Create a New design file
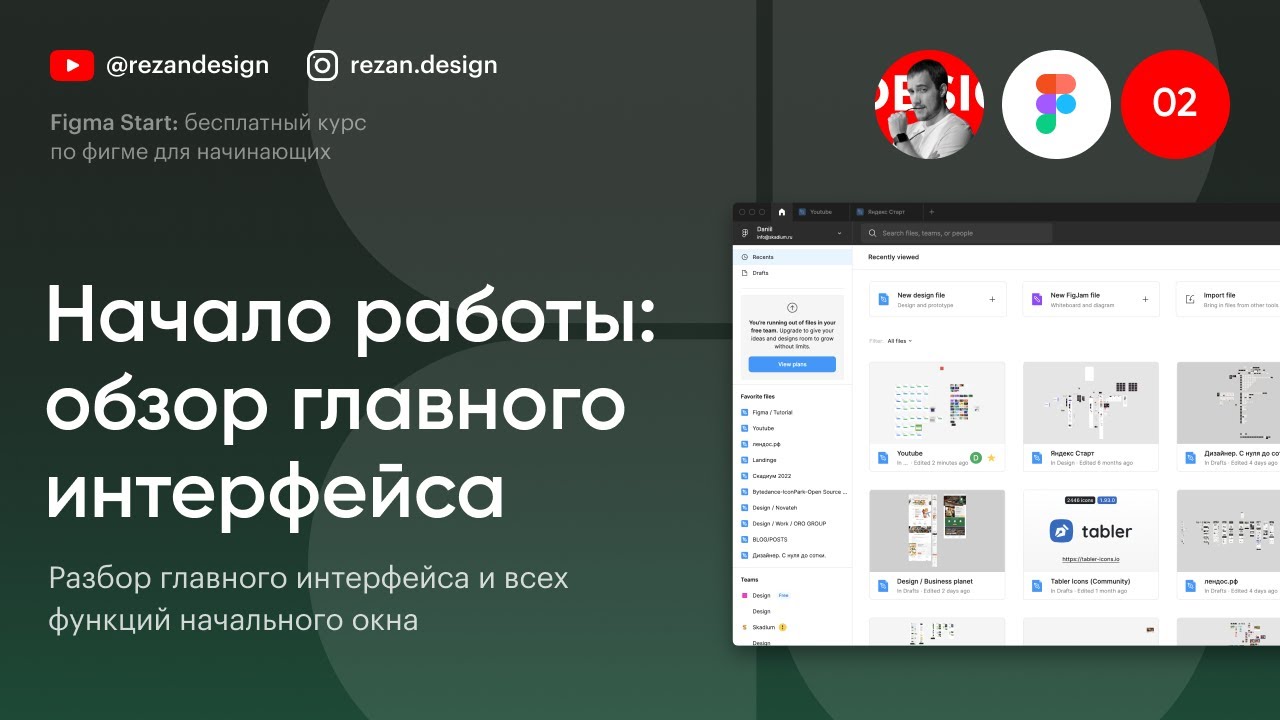Image resolution: width=1280 pixels, height=720 pixels. coord(938,299)
